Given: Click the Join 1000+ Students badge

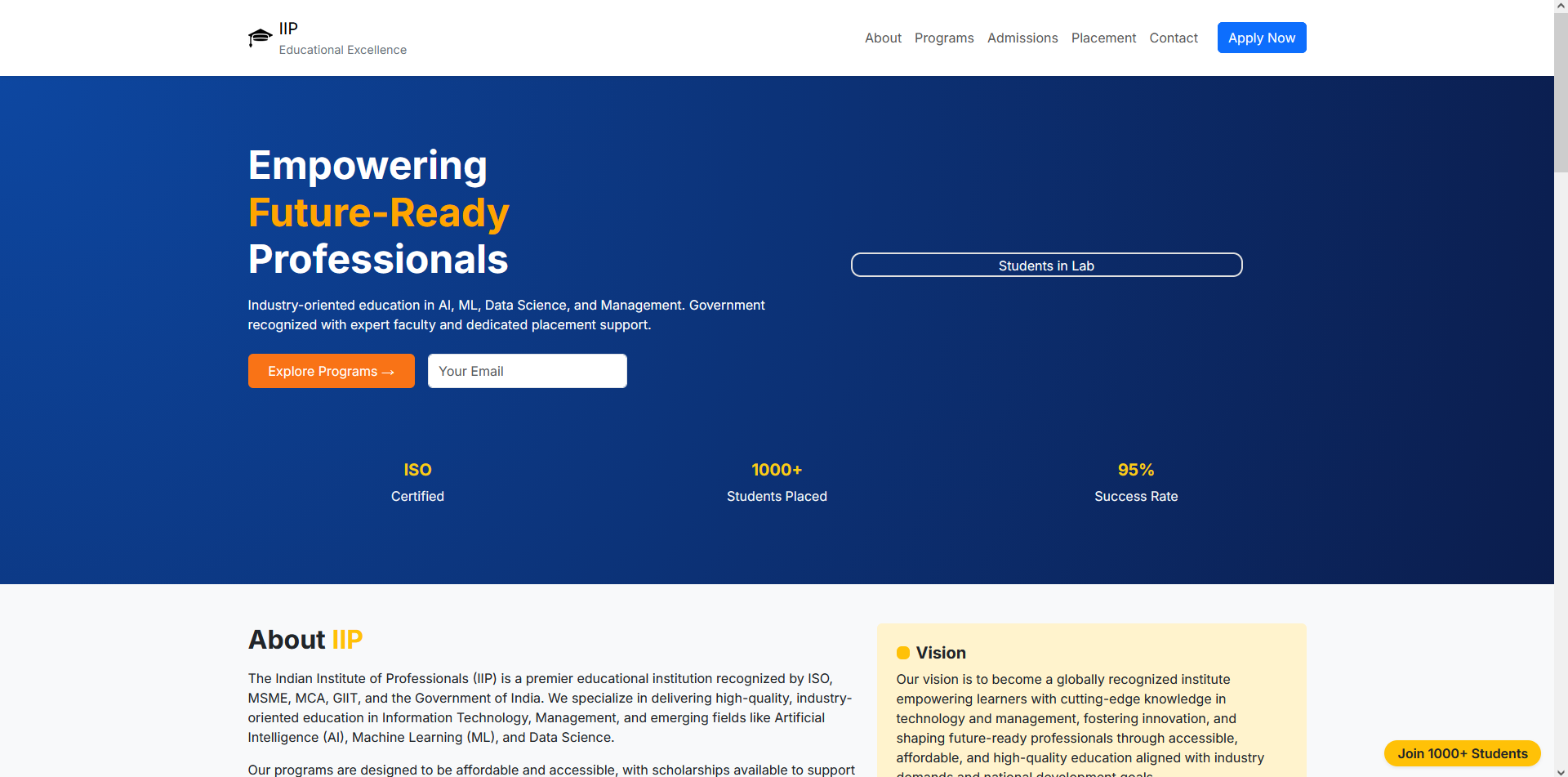Looking at the screenshot, I should pyautogui.click(x=1462, y=753).
